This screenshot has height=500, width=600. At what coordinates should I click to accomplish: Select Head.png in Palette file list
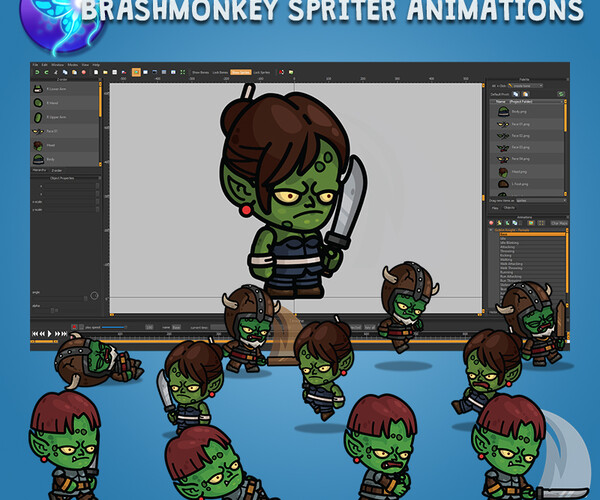tap(527, 172)
